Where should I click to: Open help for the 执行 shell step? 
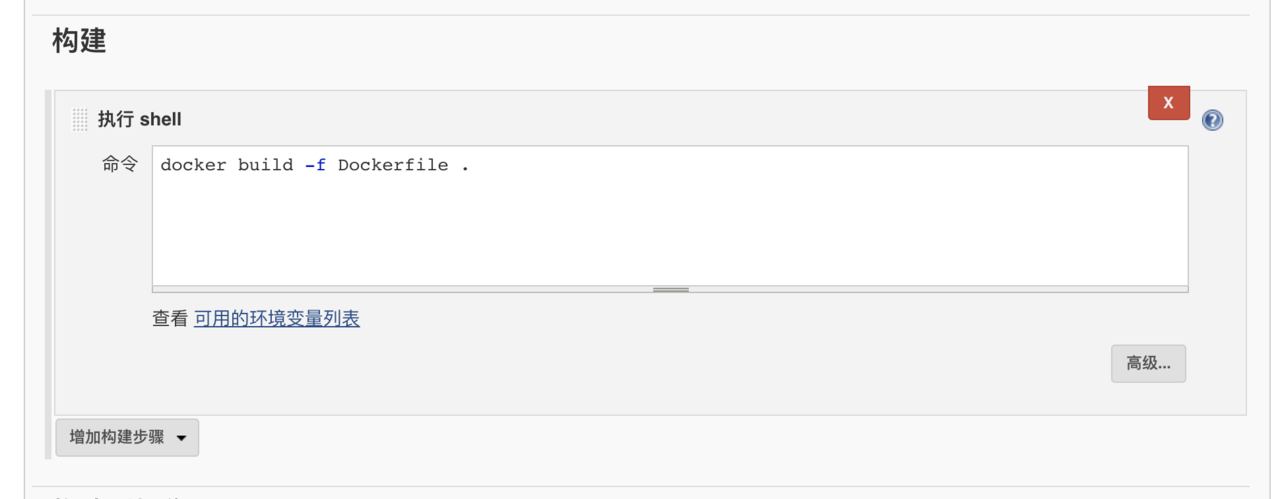1212,120
